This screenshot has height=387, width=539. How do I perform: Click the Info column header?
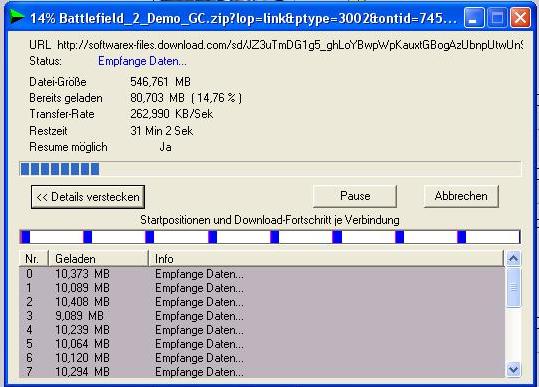click(x=326, y=259)
